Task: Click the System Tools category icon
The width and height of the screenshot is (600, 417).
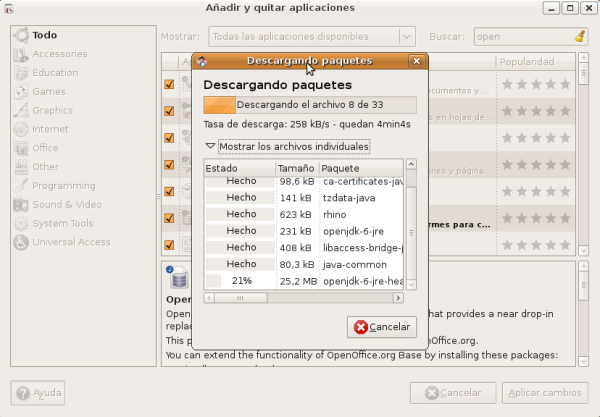Action: 20,224
